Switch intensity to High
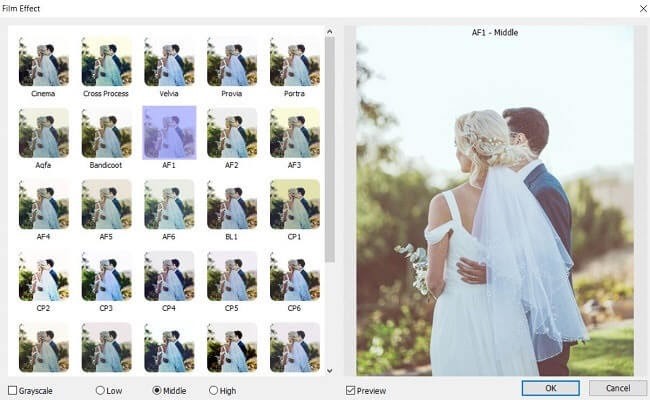650x400 pixels. point(214,390)
